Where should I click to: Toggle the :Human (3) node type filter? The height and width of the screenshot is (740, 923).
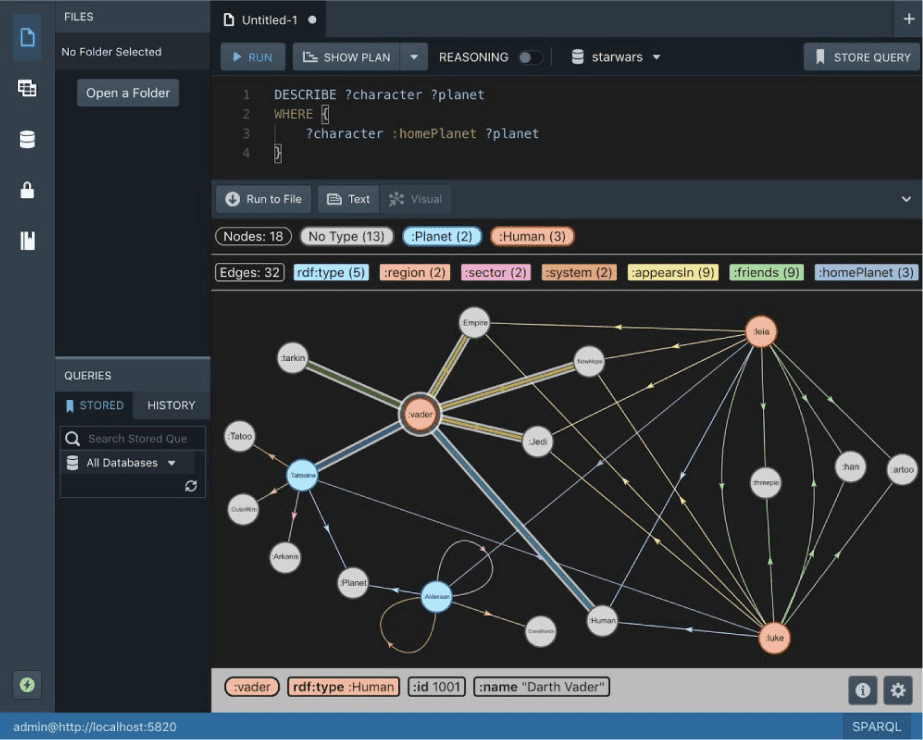click(x=531, y=236)
